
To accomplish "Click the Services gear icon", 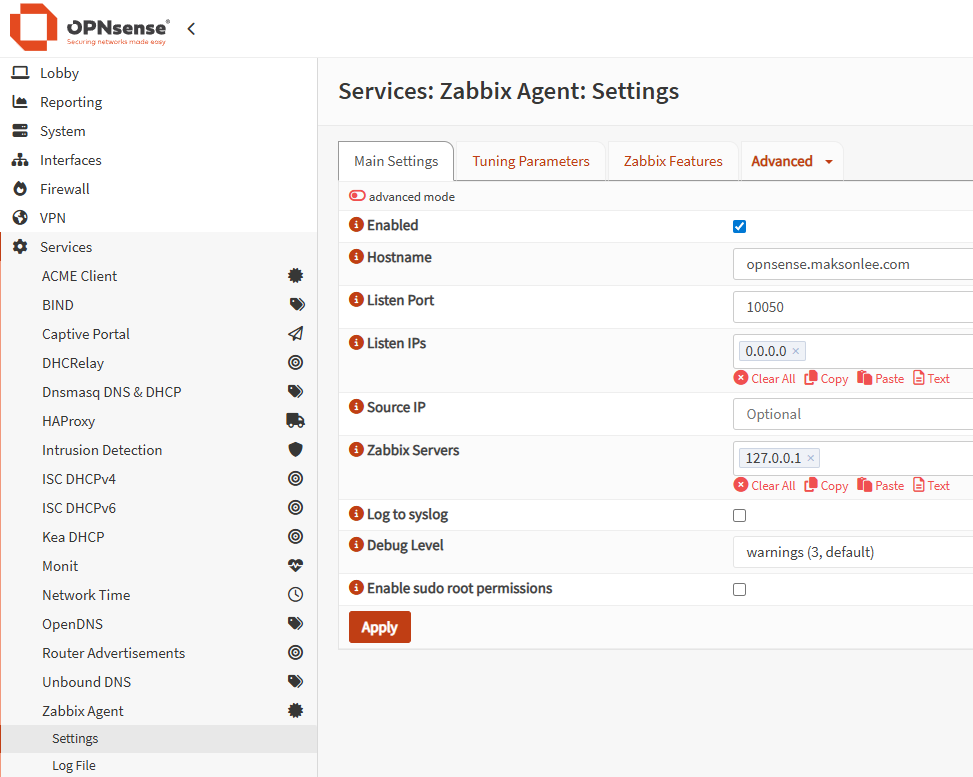I will point(20,247).
